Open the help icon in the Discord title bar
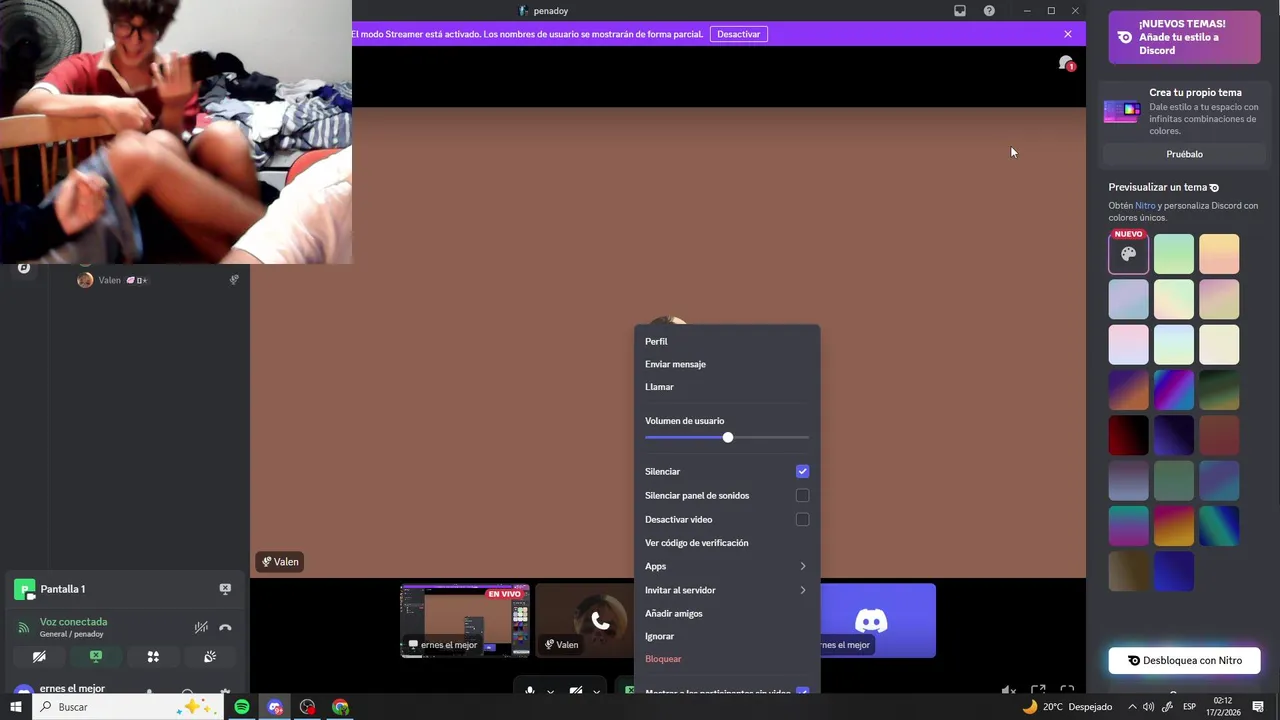The height and width of the screenshot is (720, 1280). click(989, 11)
